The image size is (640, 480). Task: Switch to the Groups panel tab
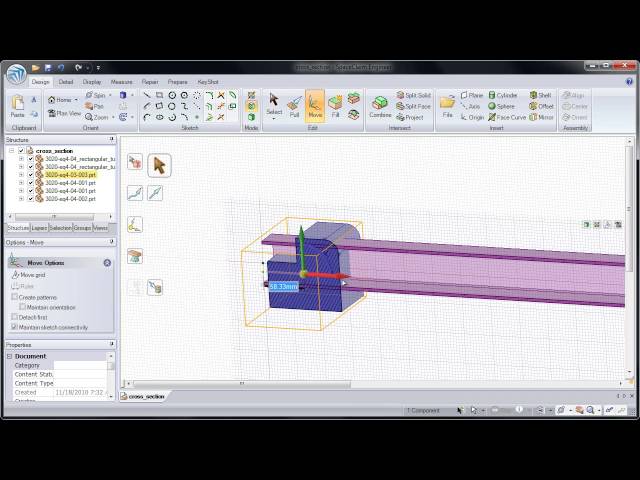tap(82, 228)
